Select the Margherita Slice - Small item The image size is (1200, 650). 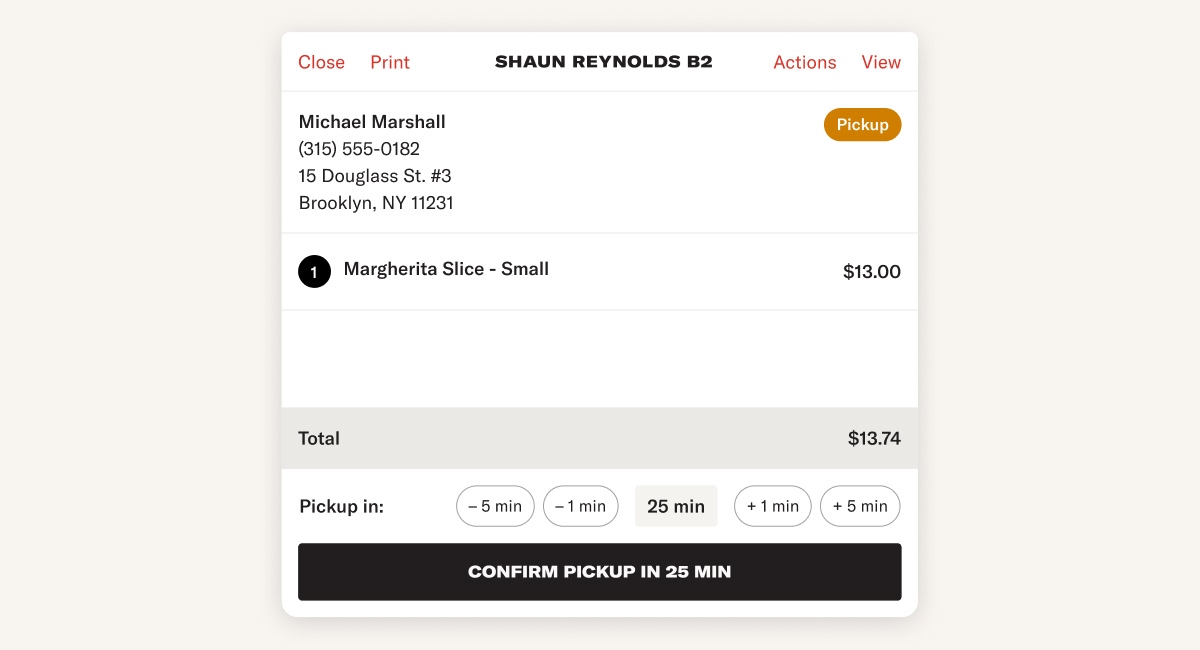click(x=446, y=269)
